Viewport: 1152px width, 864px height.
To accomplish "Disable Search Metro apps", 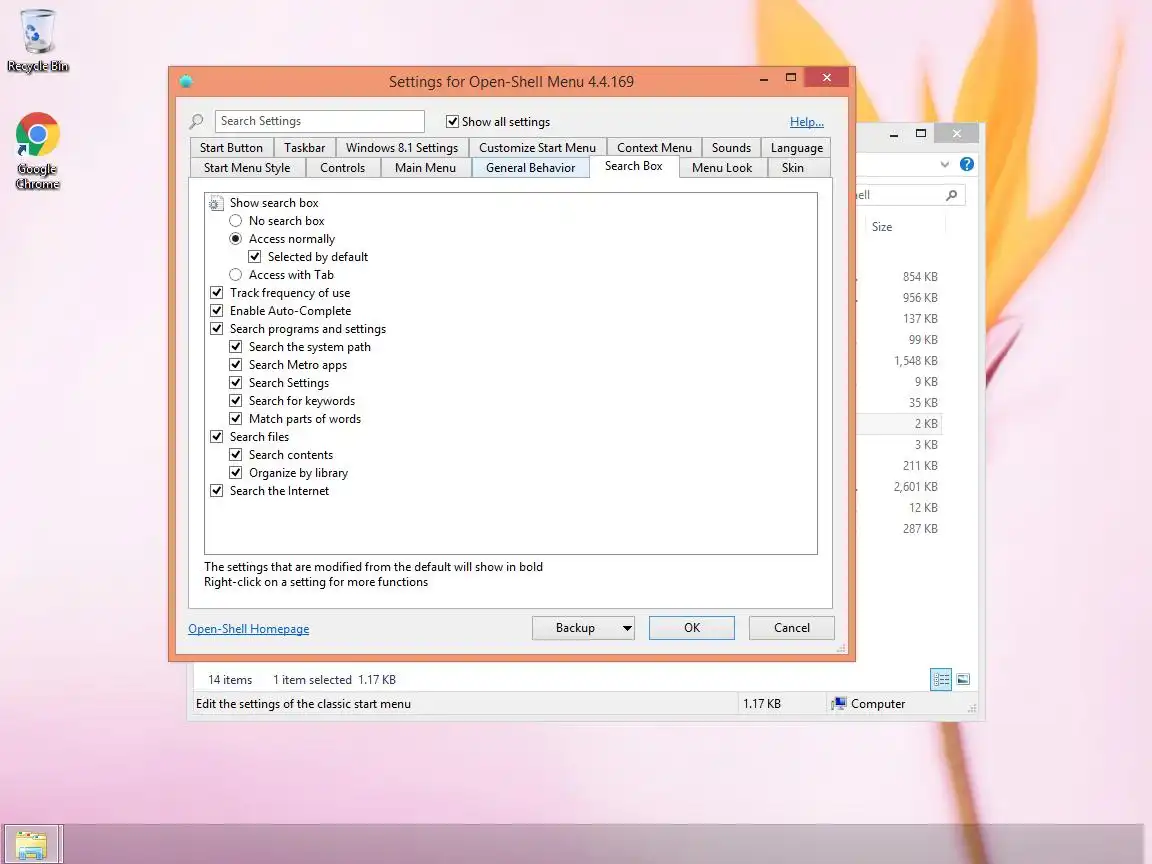I will pyautogui.click(x=235, y=364).
